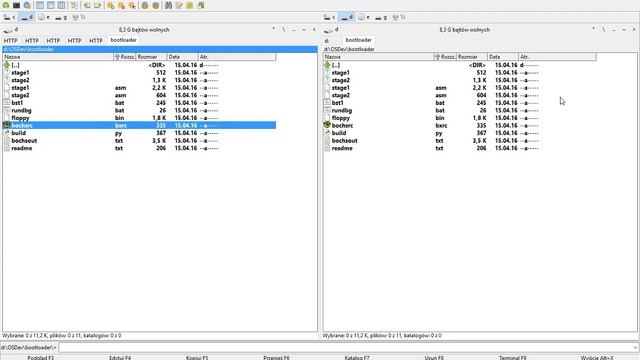Sort left panel by Nazwa column
The height and width of the screenshot is (360, 640).
point(58,57)
